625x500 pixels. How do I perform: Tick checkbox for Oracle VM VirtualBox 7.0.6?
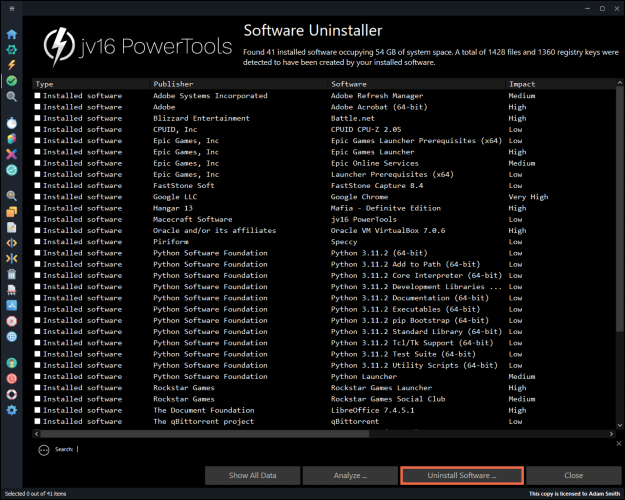point(37,230)
